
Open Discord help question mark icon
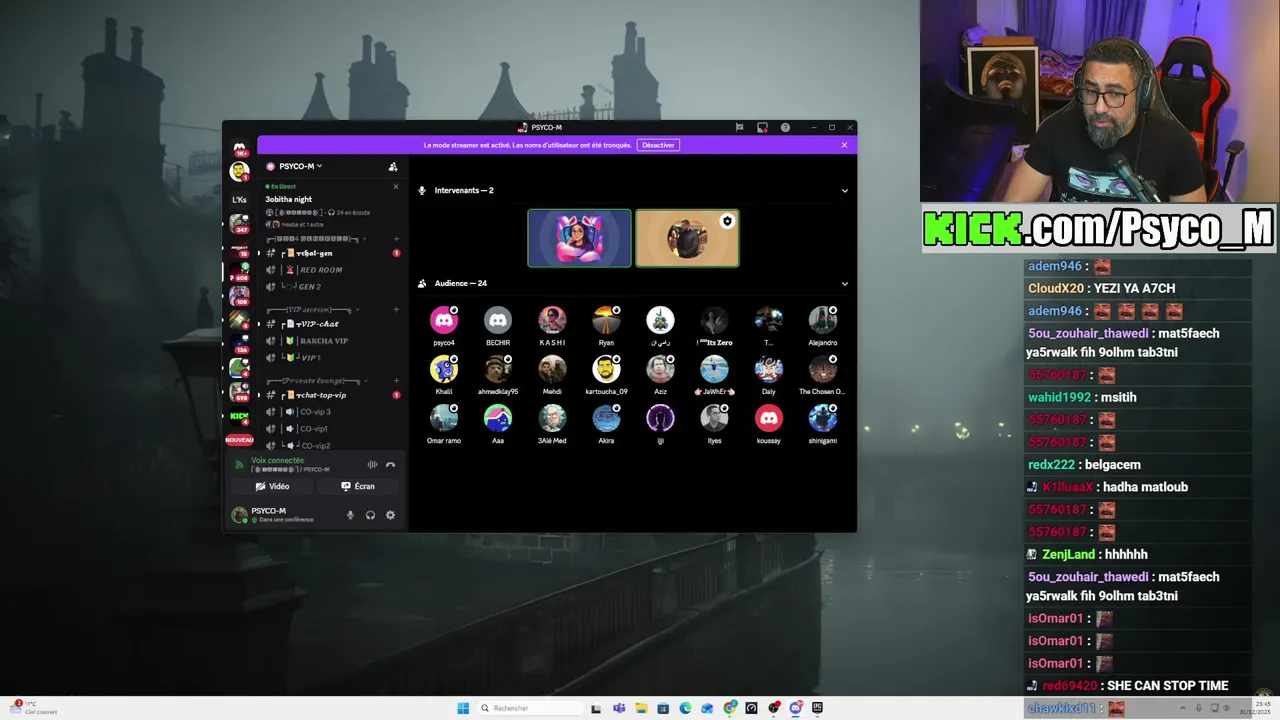click(x=785, y=127)
